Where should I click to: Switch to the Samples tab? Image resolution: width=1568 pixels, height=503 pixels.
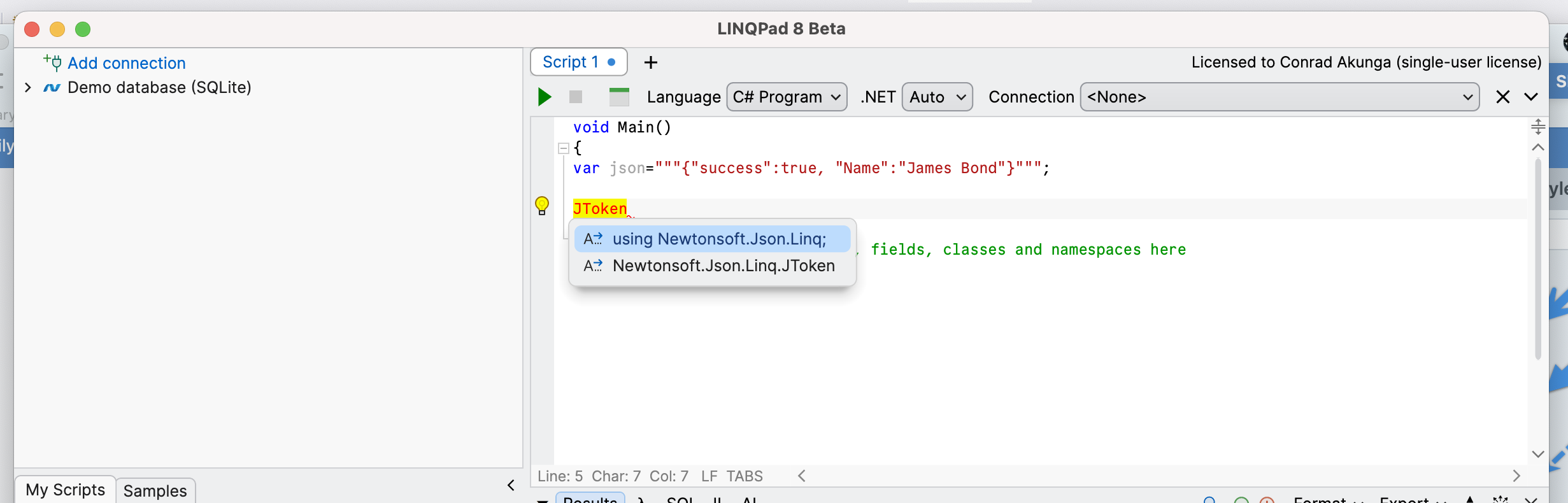click(x=155, y=490)
